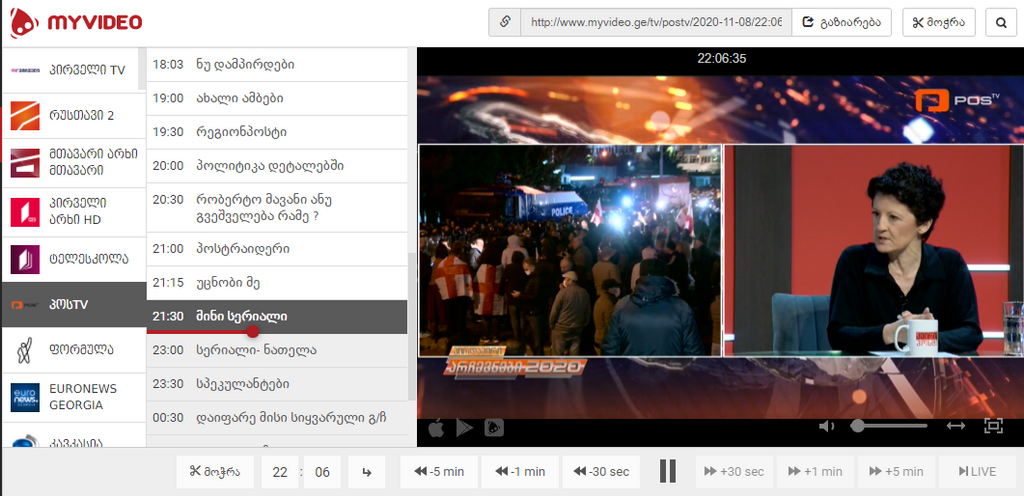Click the bottom მოჭრა cut button
Screen dimensions: 1024x496
214,472
